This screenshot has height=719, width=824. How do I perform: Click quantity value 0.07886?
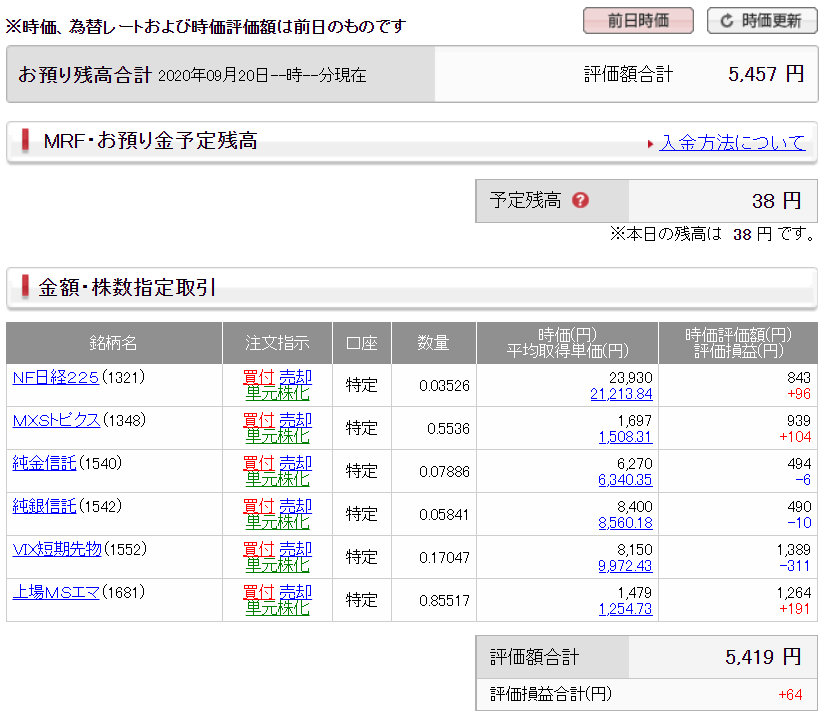pyautogui.click(x=444, y=472)
